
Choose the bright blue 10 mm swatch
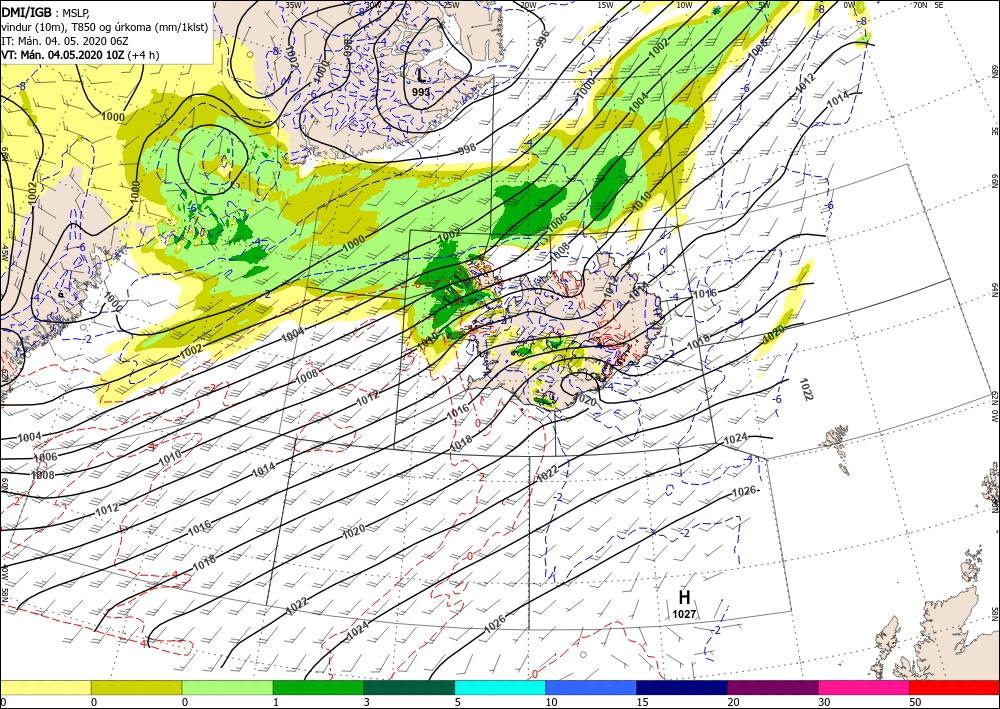click(591, 687)
